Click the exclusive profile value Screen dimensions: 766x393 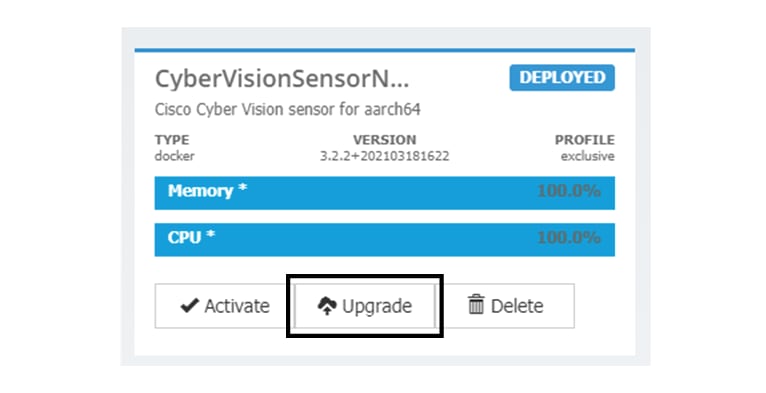click(x=588, y=156)
